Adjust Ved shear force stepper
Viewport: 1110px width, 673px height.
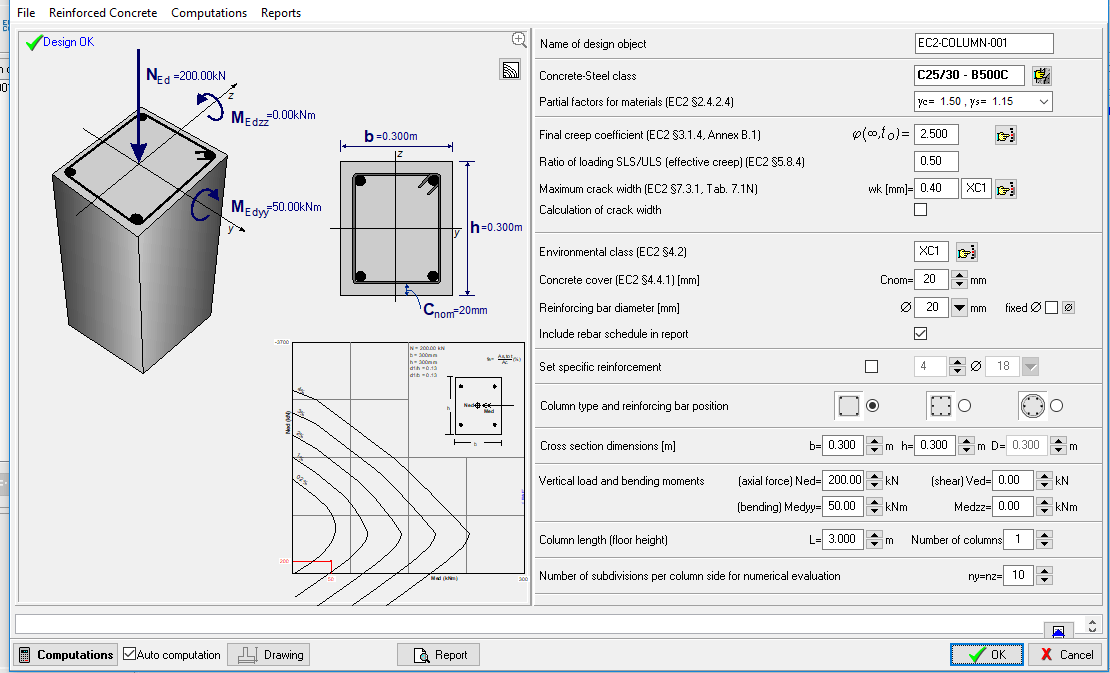[1044, 481]
